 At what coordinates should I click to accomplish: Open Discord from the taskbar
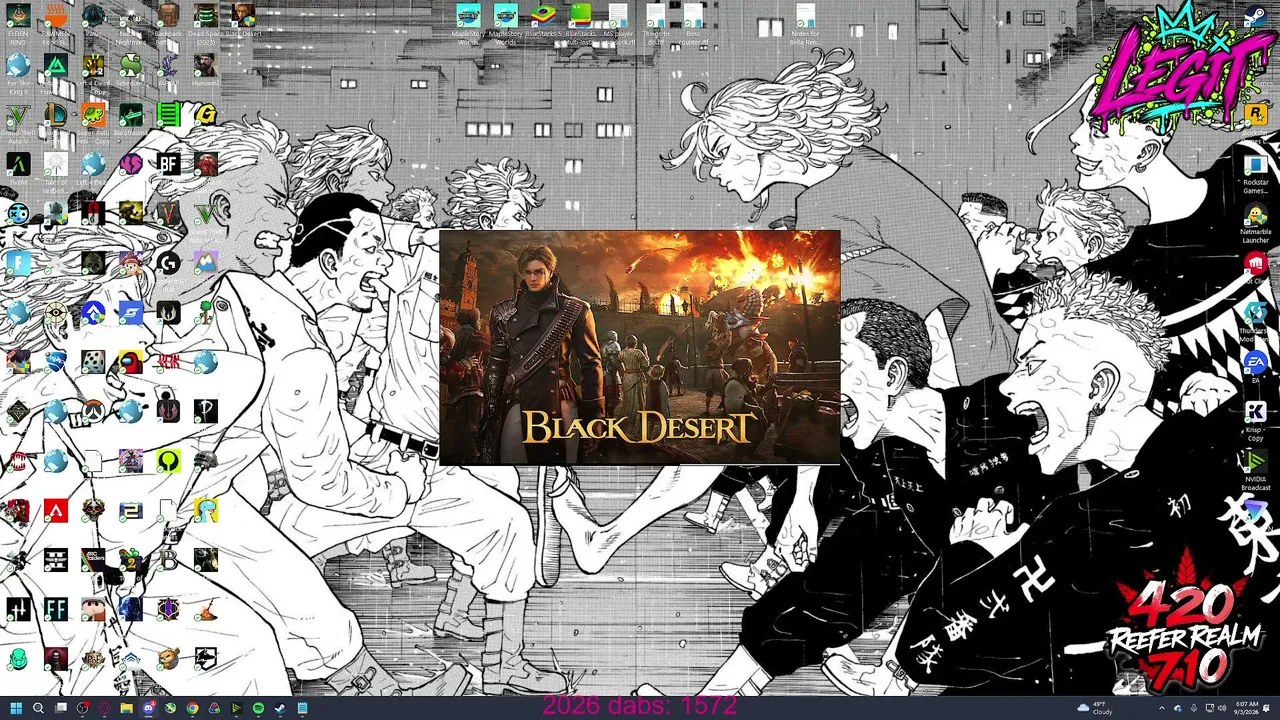click(x=149, y=708)
